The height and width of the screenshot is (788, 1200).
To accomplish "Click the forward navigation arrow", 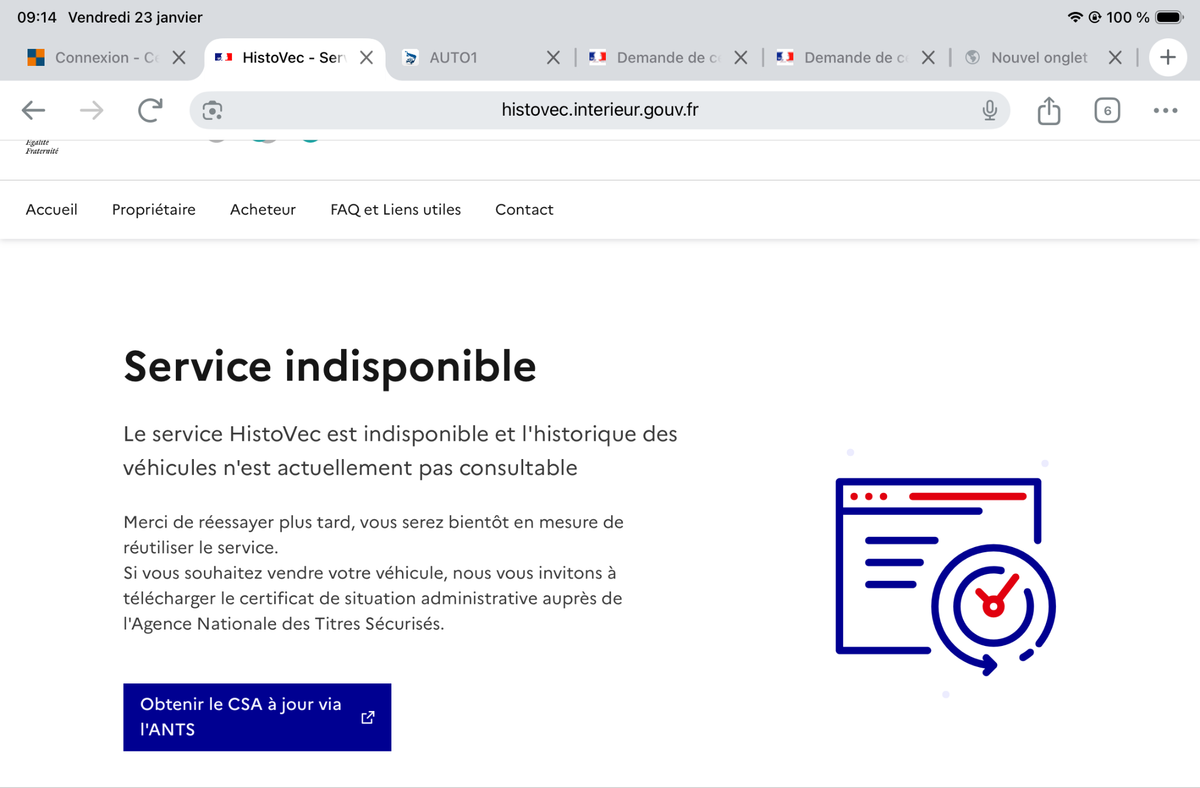I will coord(91,110).
